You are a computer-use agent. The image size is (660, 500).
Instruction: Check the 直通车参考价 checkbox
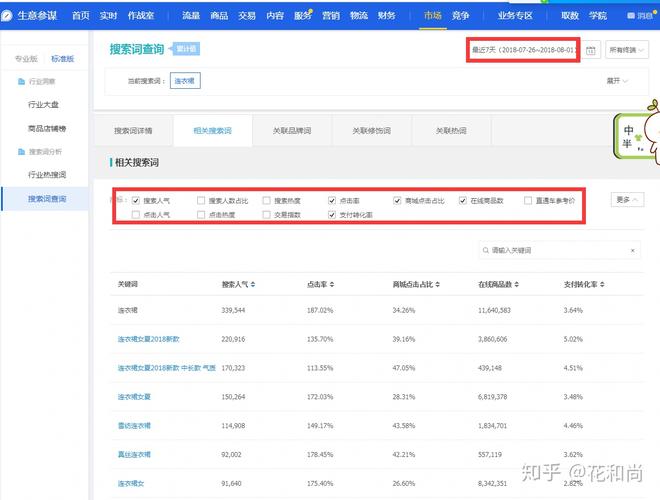click(x=528, y=200)
